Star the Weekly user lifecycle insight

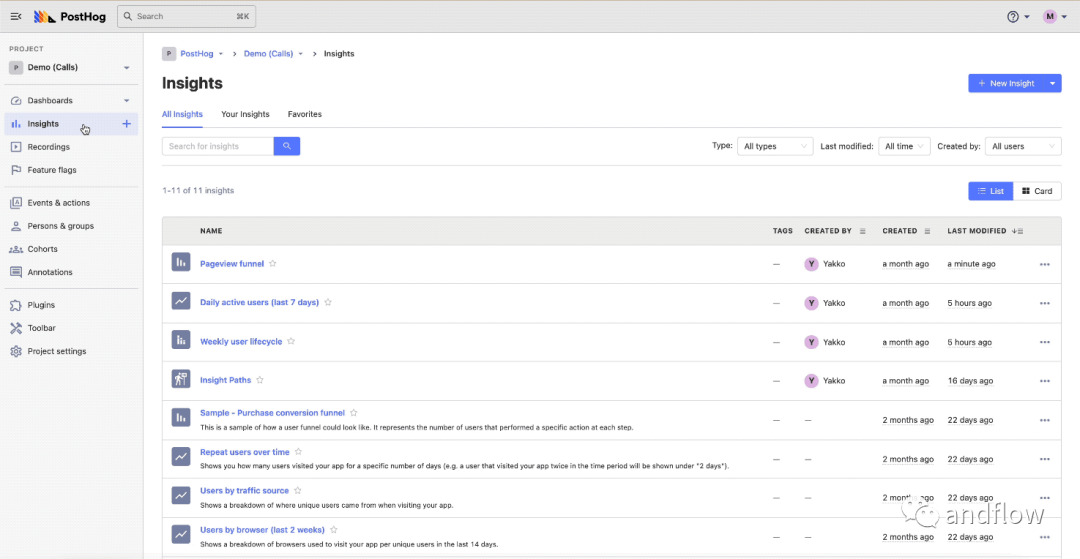(x=291, y=341)
